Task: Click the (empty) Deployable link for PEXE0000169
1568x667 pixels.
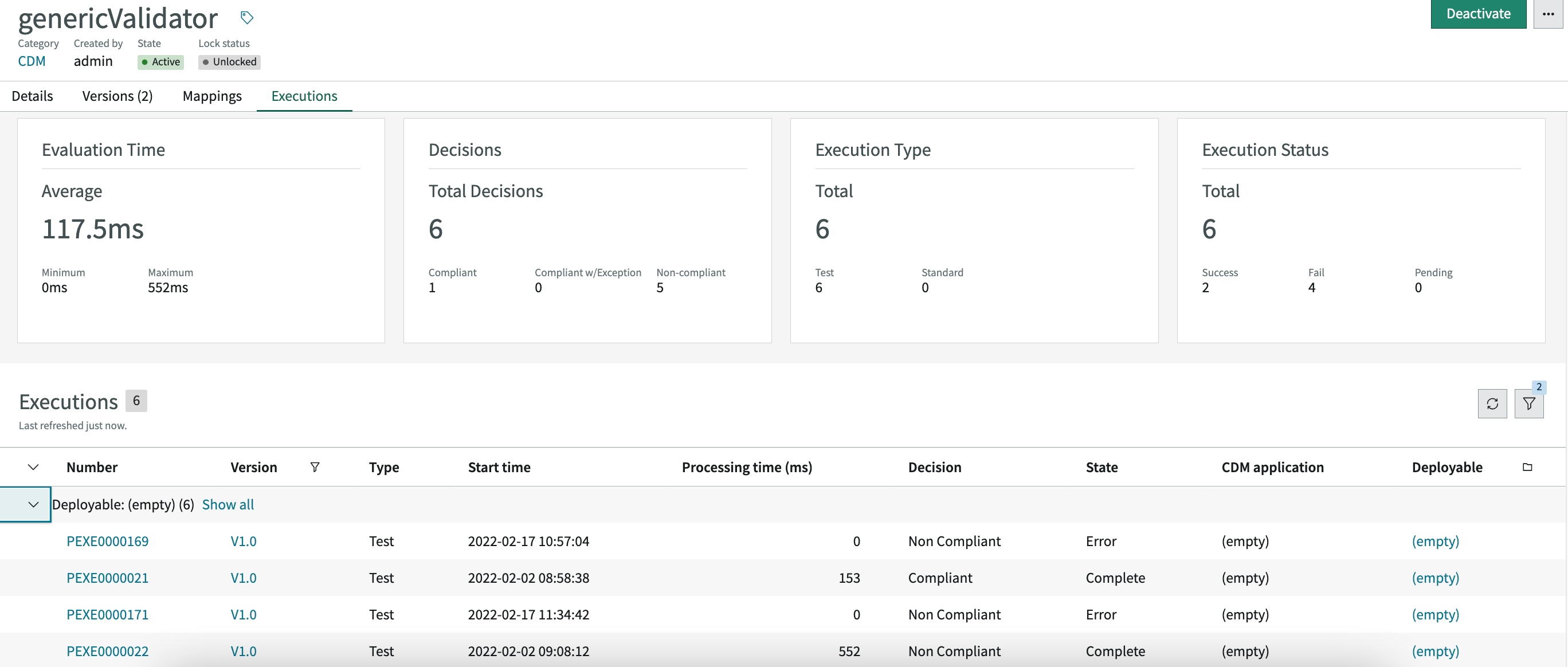Action: point(1435,541)
